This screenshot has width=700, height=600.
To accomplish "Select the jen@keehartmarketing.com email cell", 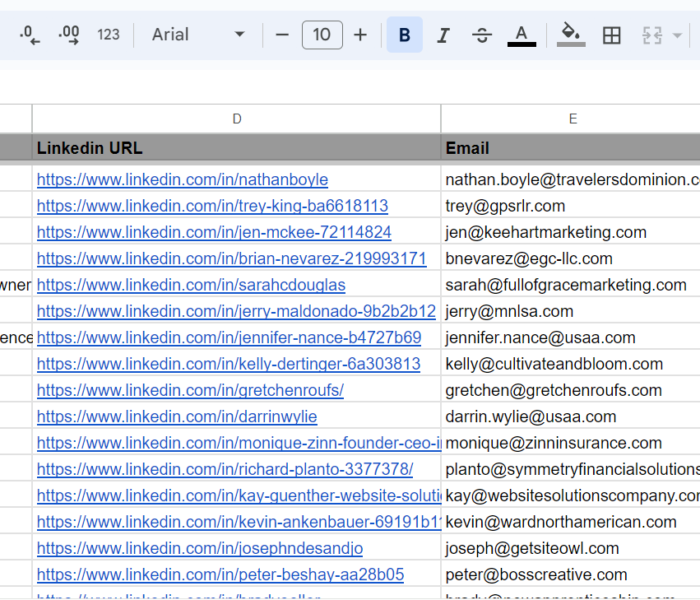I will pos(571,232).
